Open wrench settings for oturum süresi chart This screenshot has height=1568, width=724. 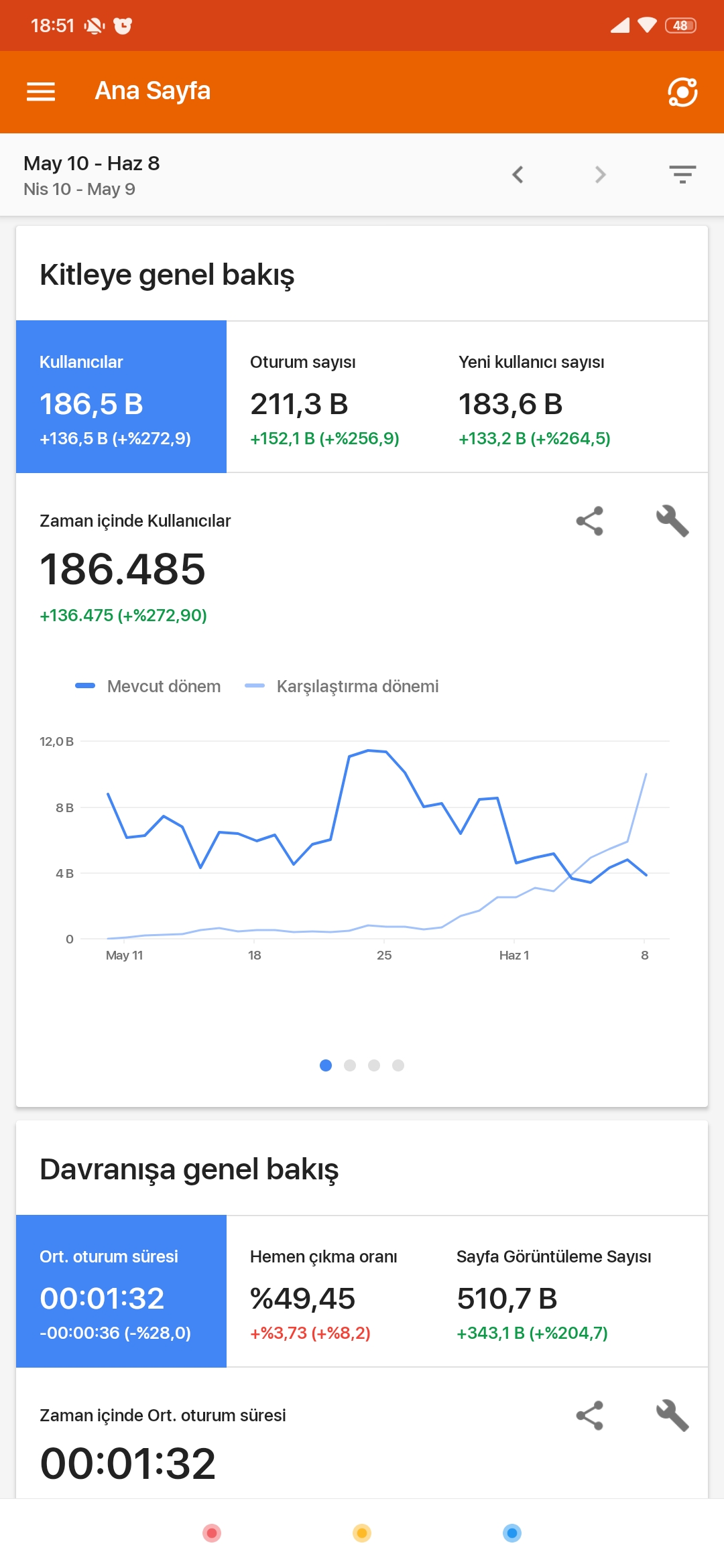pos(672,1416)
